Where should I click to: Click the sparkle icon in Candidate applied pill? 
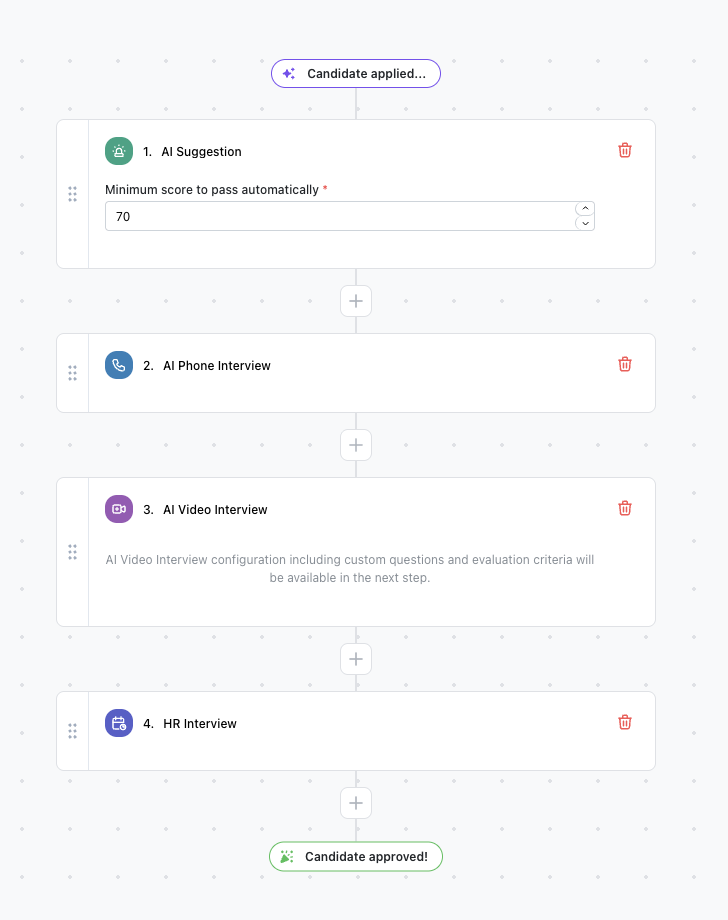click(x=287, y=73)
